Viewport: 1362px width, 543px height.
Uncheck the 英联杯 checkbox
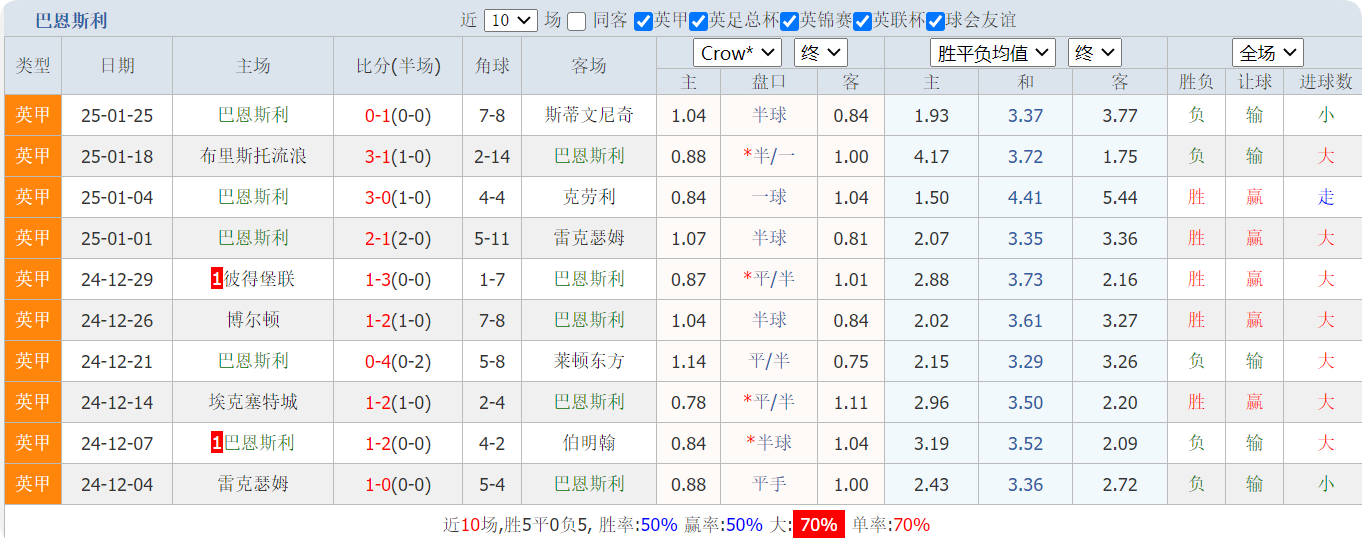tap(863, 21)
